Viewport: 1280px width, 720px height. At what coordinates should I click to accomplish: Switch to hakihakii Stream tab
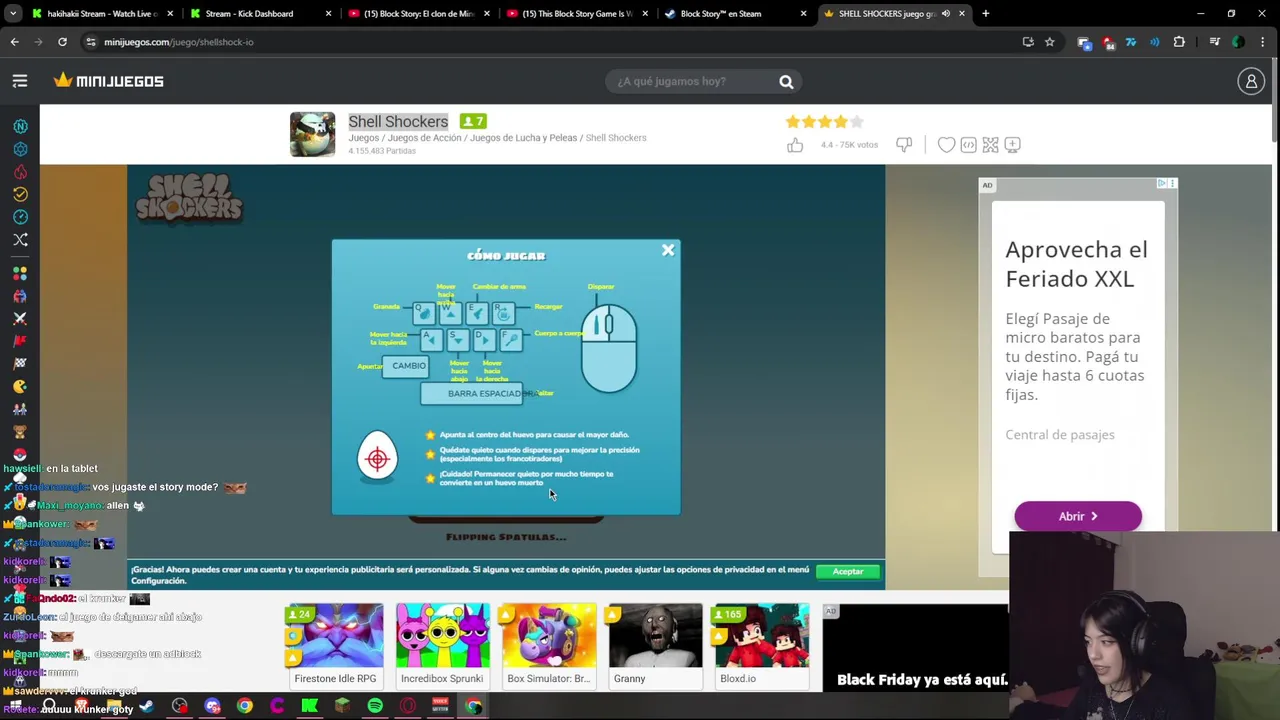point(103,14)
